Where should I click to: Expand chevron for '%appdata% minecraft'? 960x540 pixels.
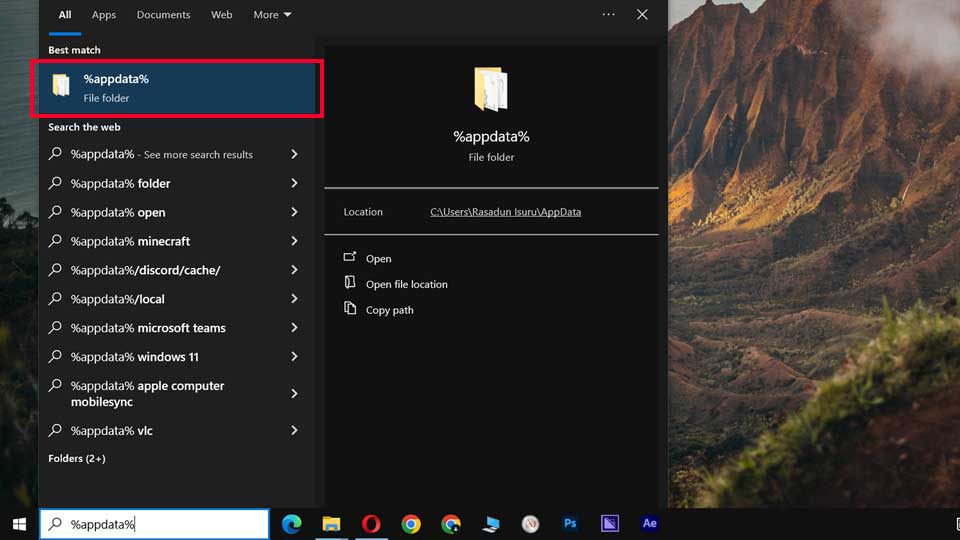coord(294,241)
